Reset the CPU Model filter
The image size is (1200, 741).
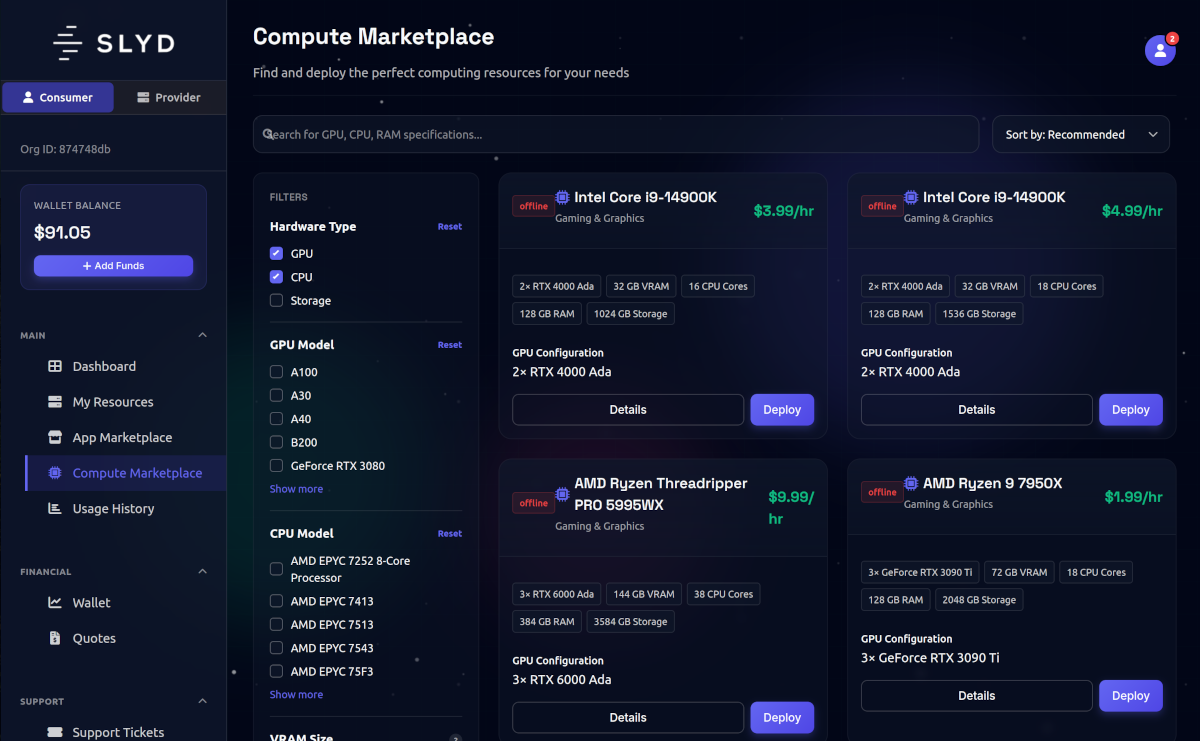coord(450,533)
